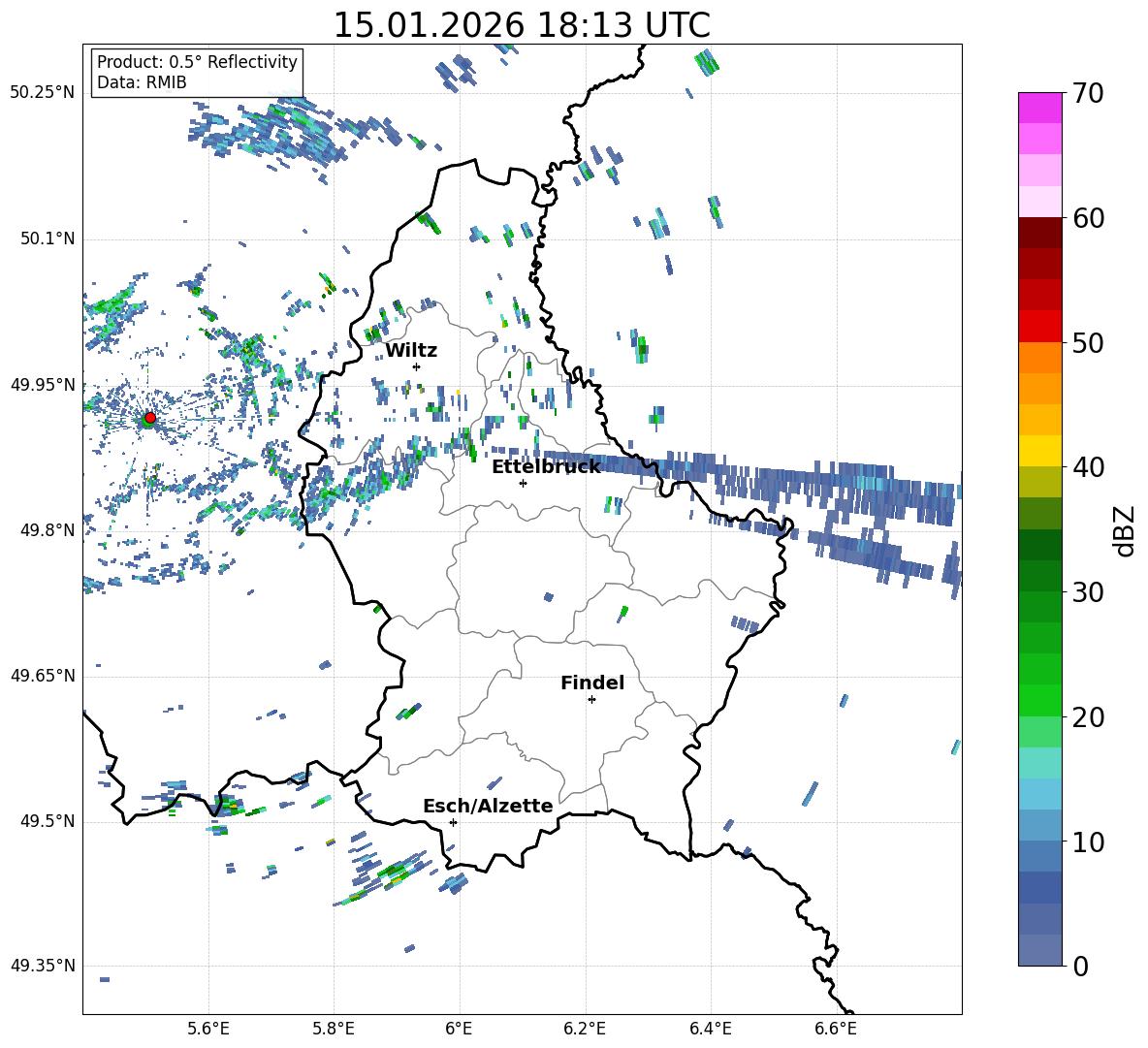Click the 6.6°E longitude label
The height and width of the screenshot is (1048, 1148).
(836, 1029)
